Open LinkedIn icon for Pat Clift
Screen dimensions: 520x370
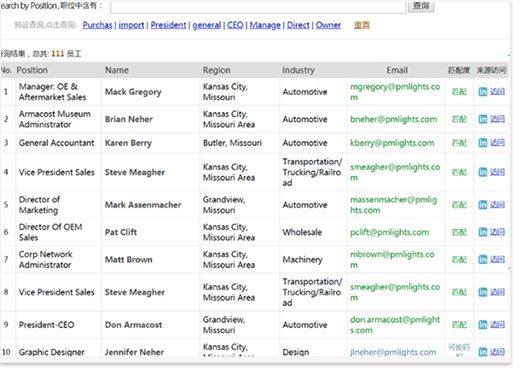pyautogui.click(x=483, y=232)
